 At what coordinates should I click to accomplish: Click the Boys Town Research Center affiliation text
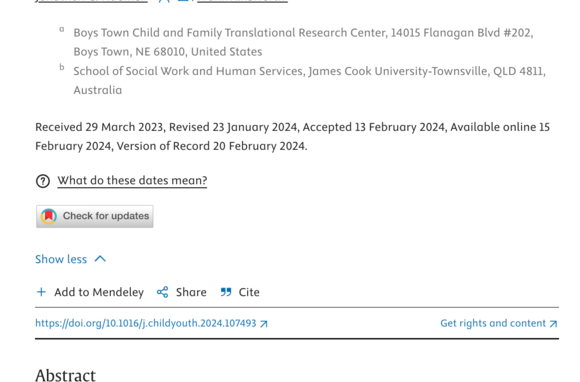[303, 42]
